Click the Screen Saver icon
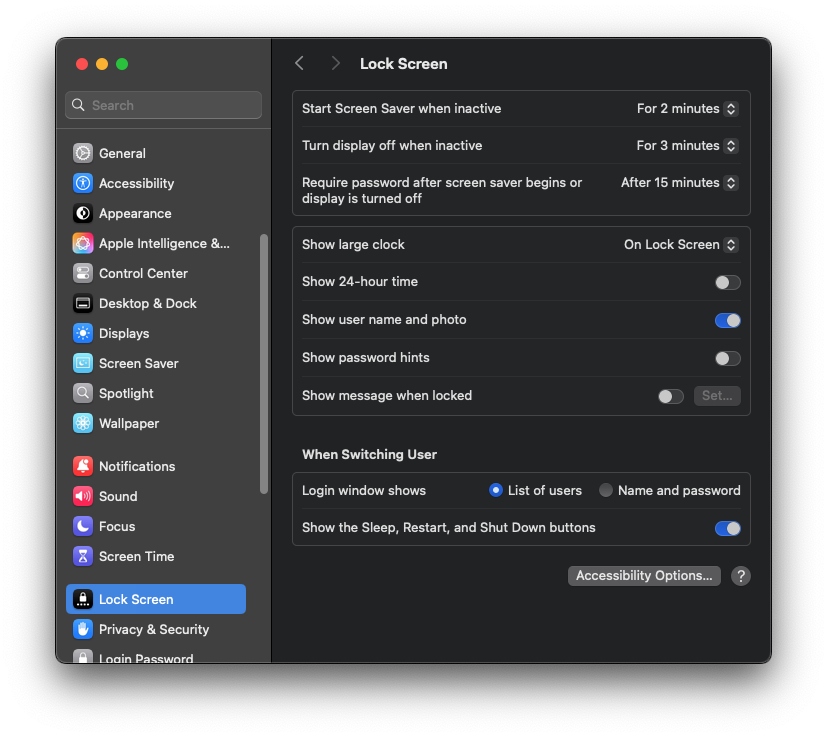827x737 pixels. coord(83,363)
